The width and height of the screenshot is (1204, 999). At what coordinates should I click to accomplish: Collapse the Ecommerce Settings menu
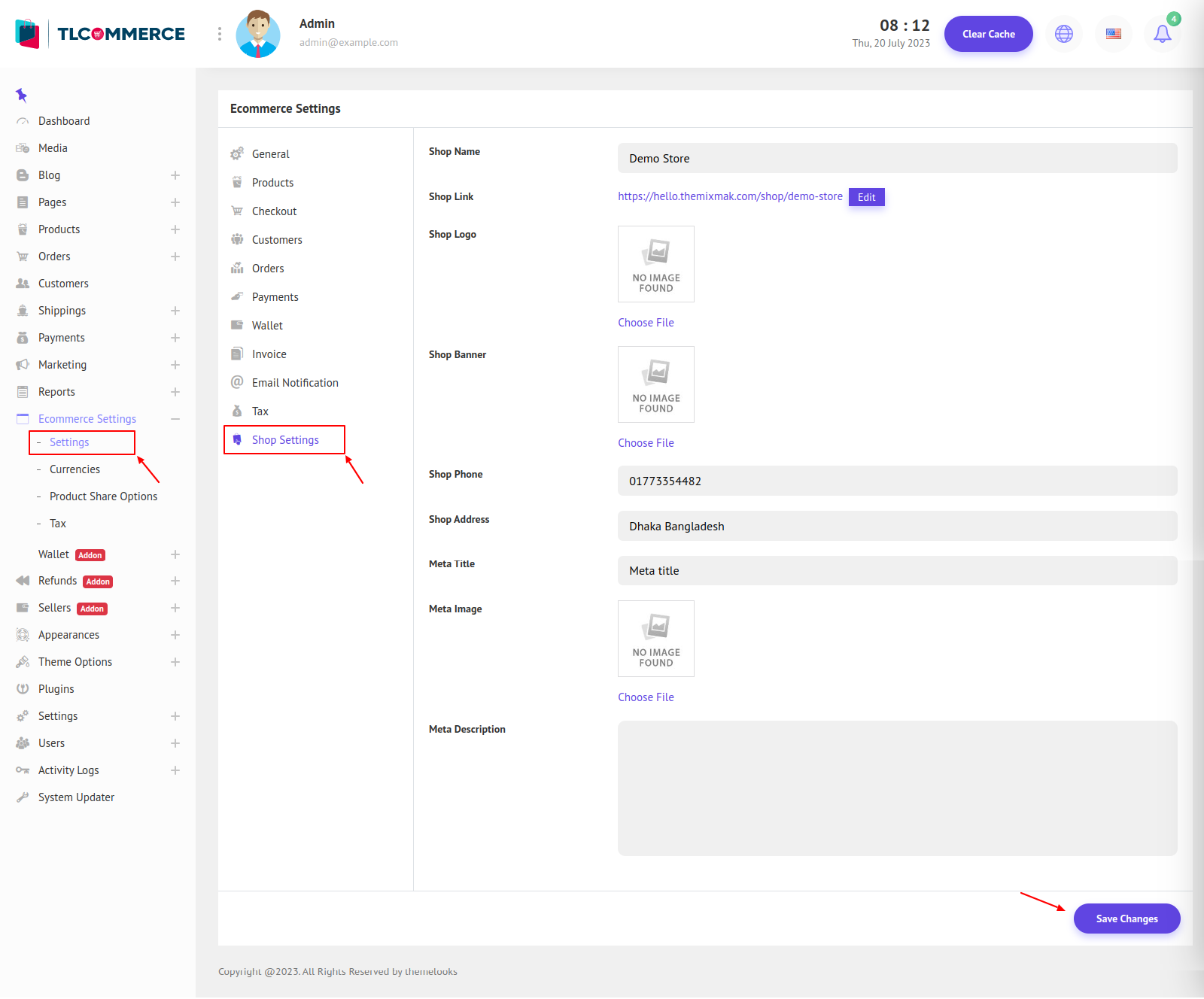[x=175, y=419]
